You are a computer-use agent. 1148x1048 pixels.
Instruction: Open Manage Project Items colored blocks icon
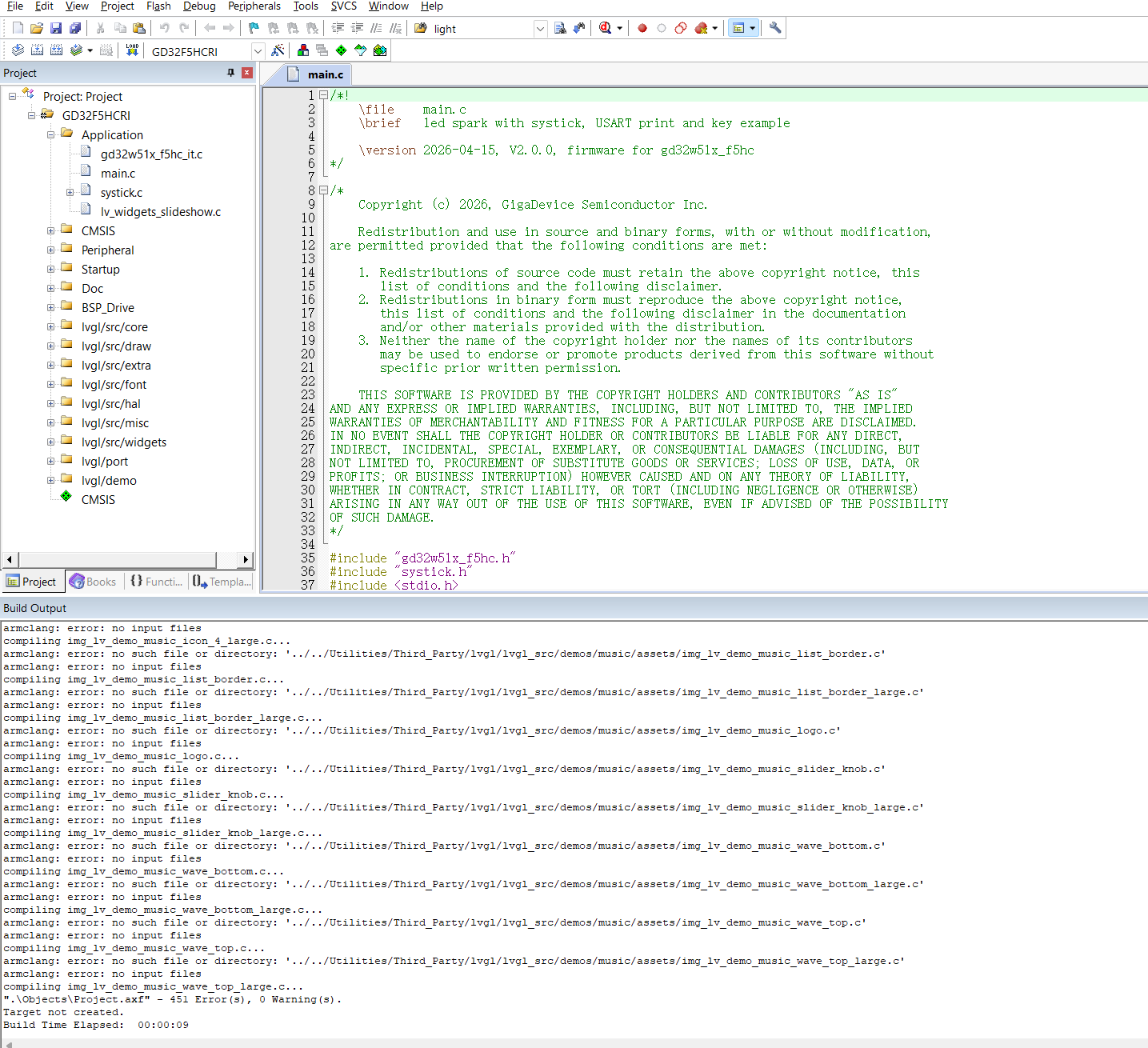[303, 50]
